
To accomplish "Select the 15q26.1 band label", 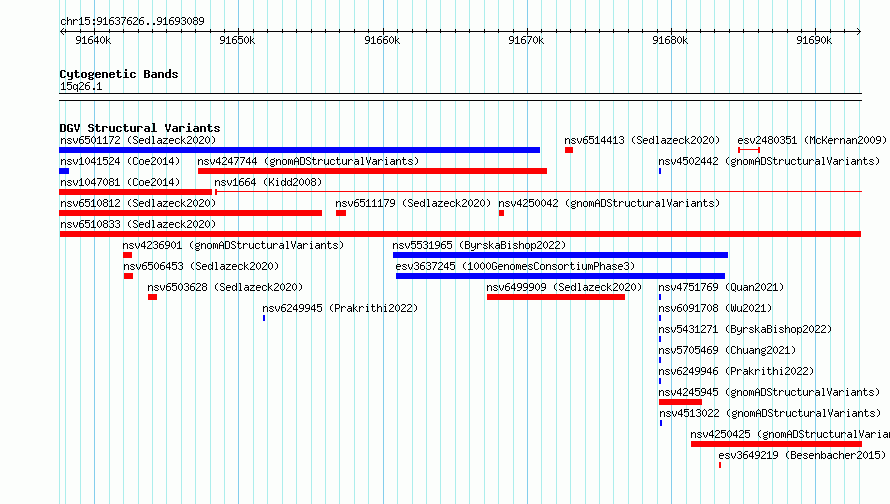I will point(81,86).
